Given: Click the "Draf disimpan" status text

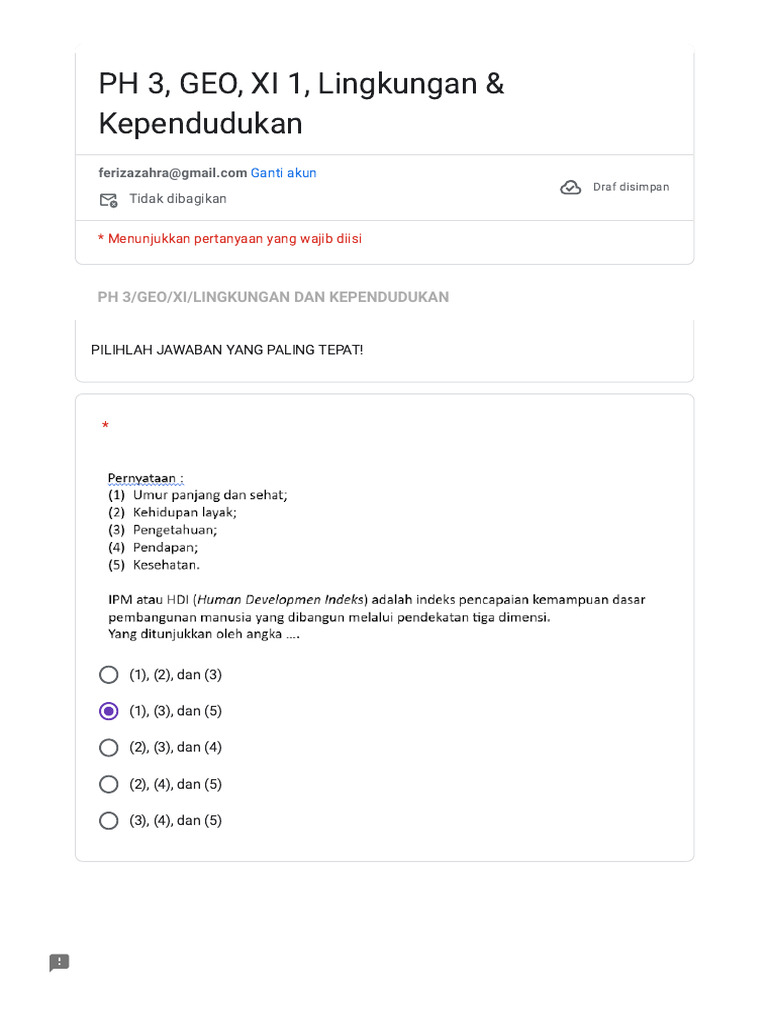Looking at the screenshot, I should [631, 187].
